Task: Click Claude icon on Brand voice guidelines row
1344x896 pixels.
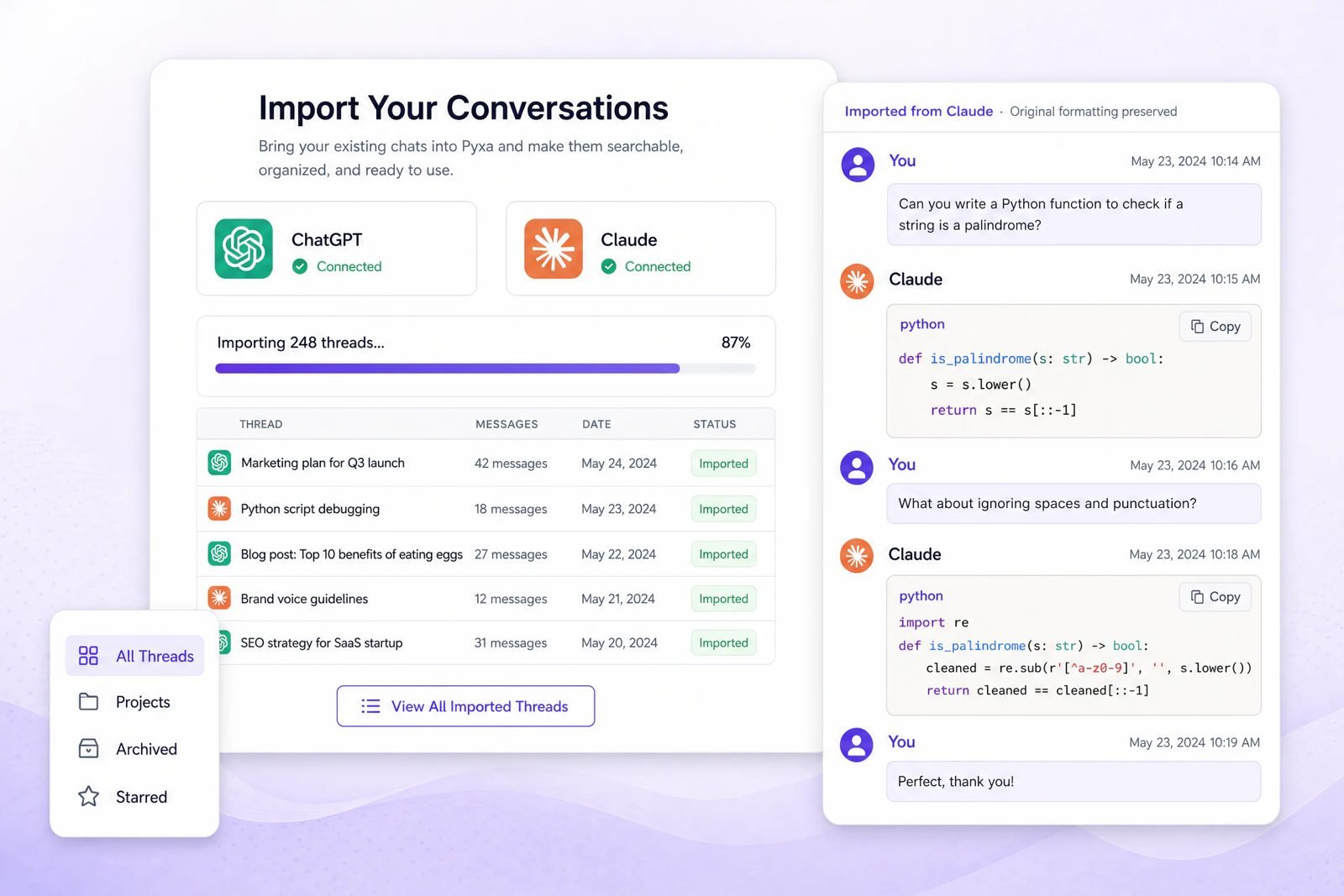Action: (219, 598)
